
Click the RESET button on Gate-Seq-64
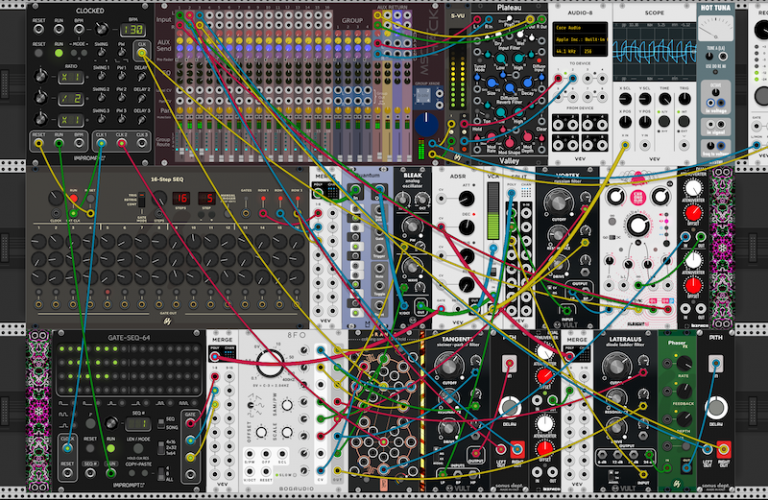[x=90, y=448]
